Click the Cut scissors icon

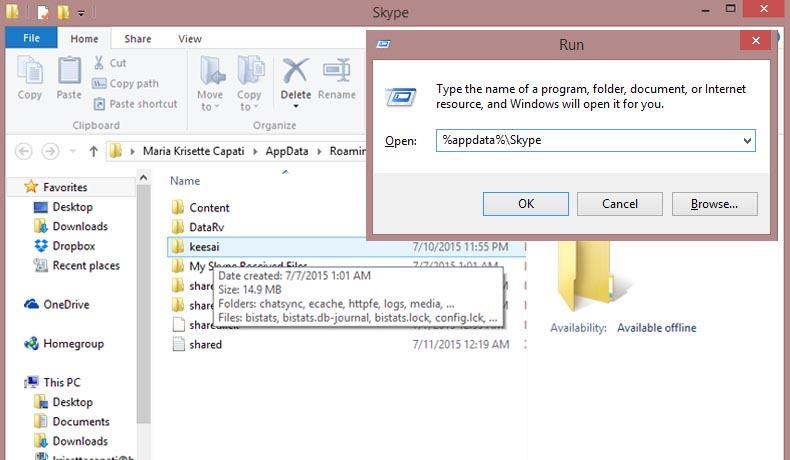pos(99,62)
